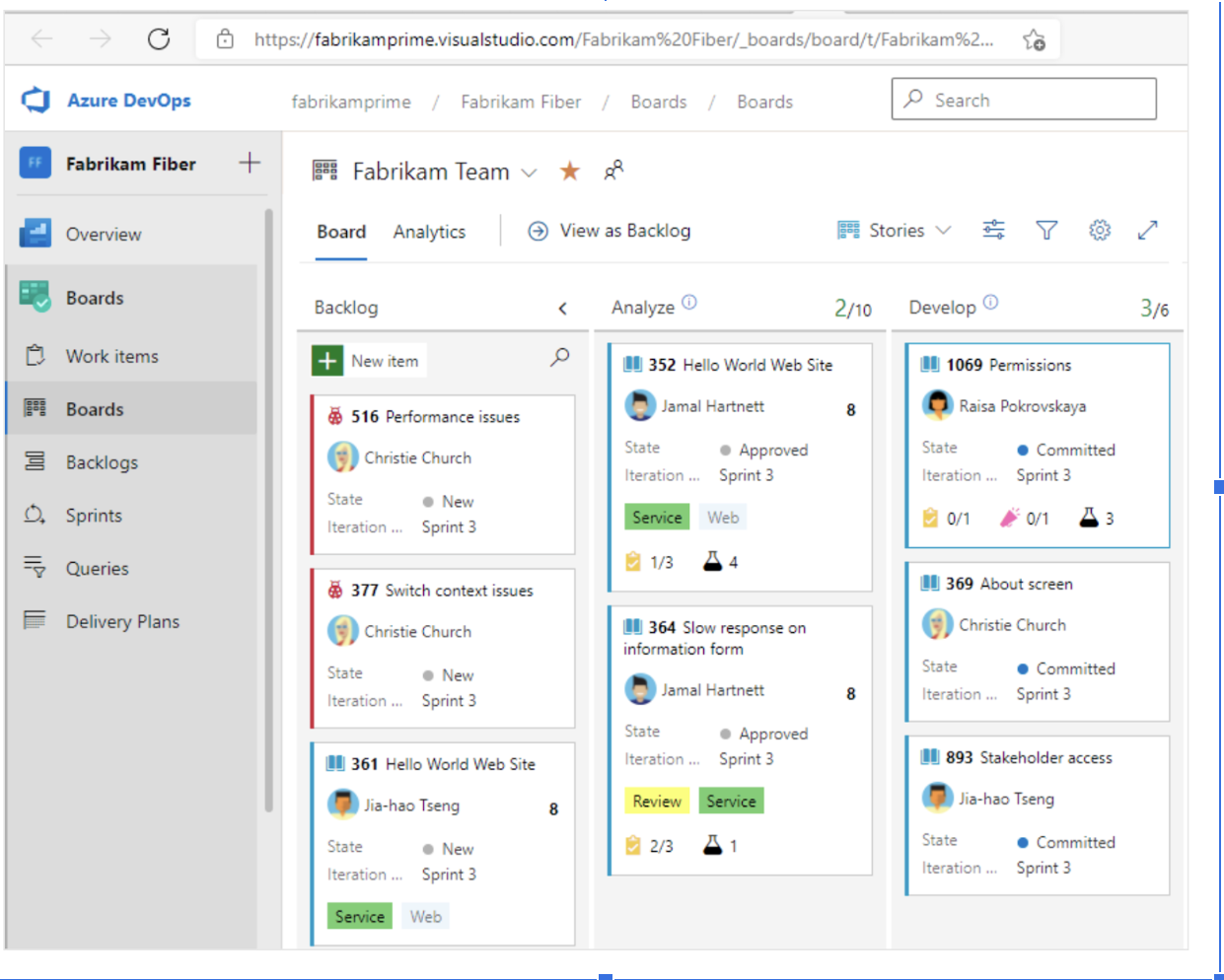The height and width of the screenshot is (980, 1224).
Task: Click the site lock icon in address bar
Action: (225, 39)
